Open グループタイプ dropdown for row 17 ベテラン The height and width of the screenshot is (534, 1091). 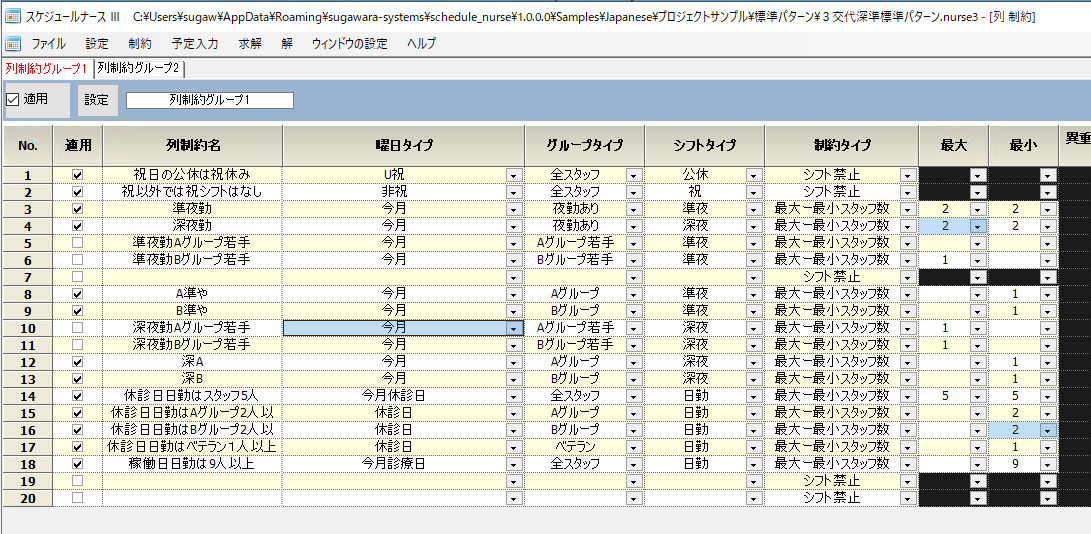pos(634,446)
